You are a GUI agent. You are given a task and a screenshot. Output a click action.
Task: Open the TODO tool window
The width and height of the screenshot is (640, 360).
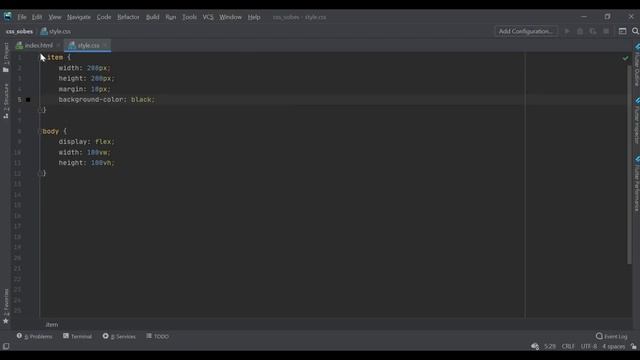point(158,336)
